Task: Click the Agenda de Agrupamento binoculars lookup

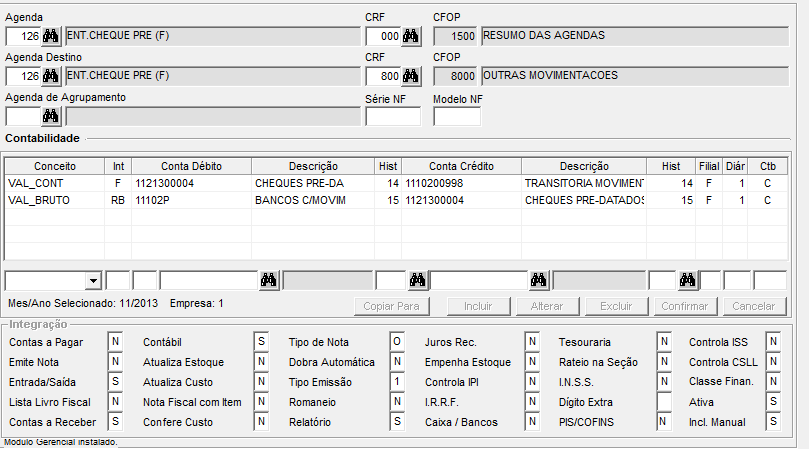Action: pos(51,116)
